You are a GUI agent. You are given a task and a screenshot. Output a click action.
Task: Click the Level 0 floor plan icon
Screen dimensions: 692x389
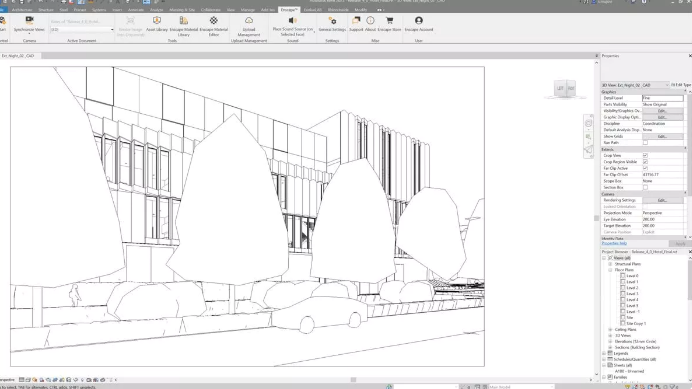coord(623,276)
